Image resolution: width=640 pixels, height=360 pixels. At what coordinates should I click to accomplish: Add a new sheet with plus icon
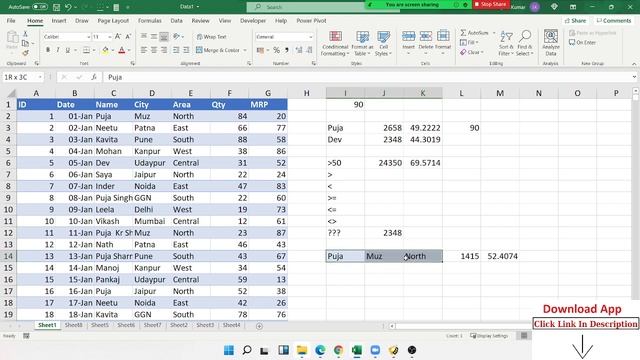pos(259,326)
